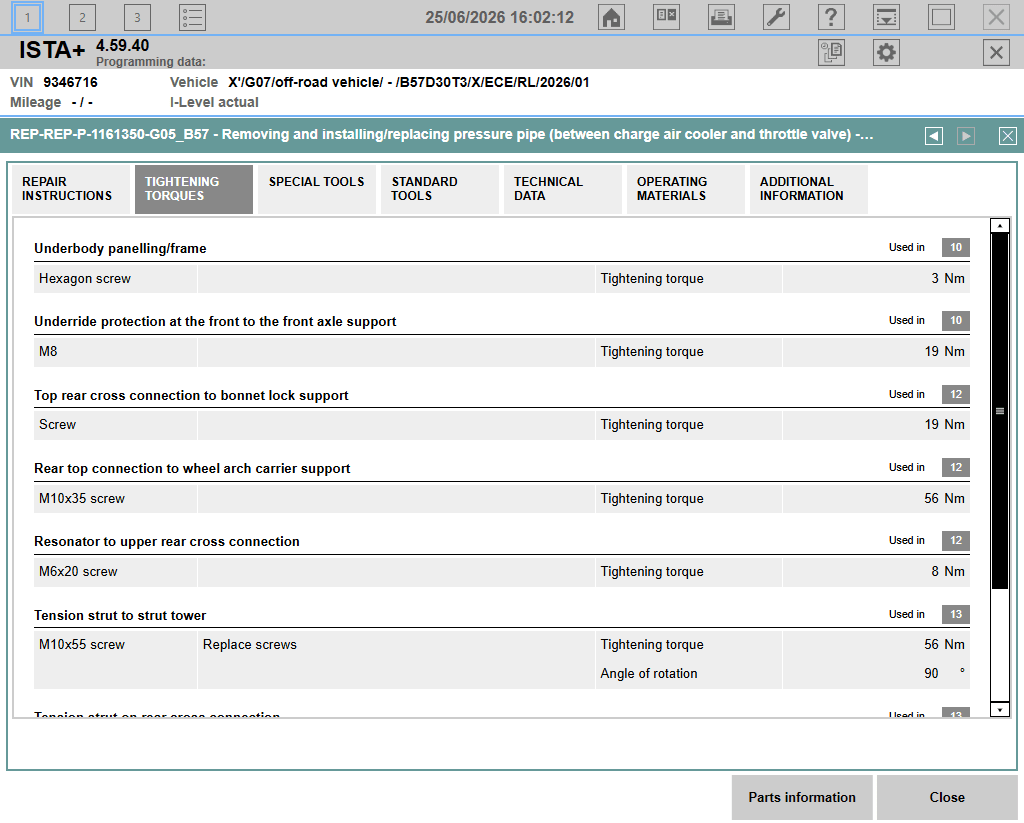The image size is (1024, 823).
Task: Click the Close button at bottom
Action: tap(947, 798)
